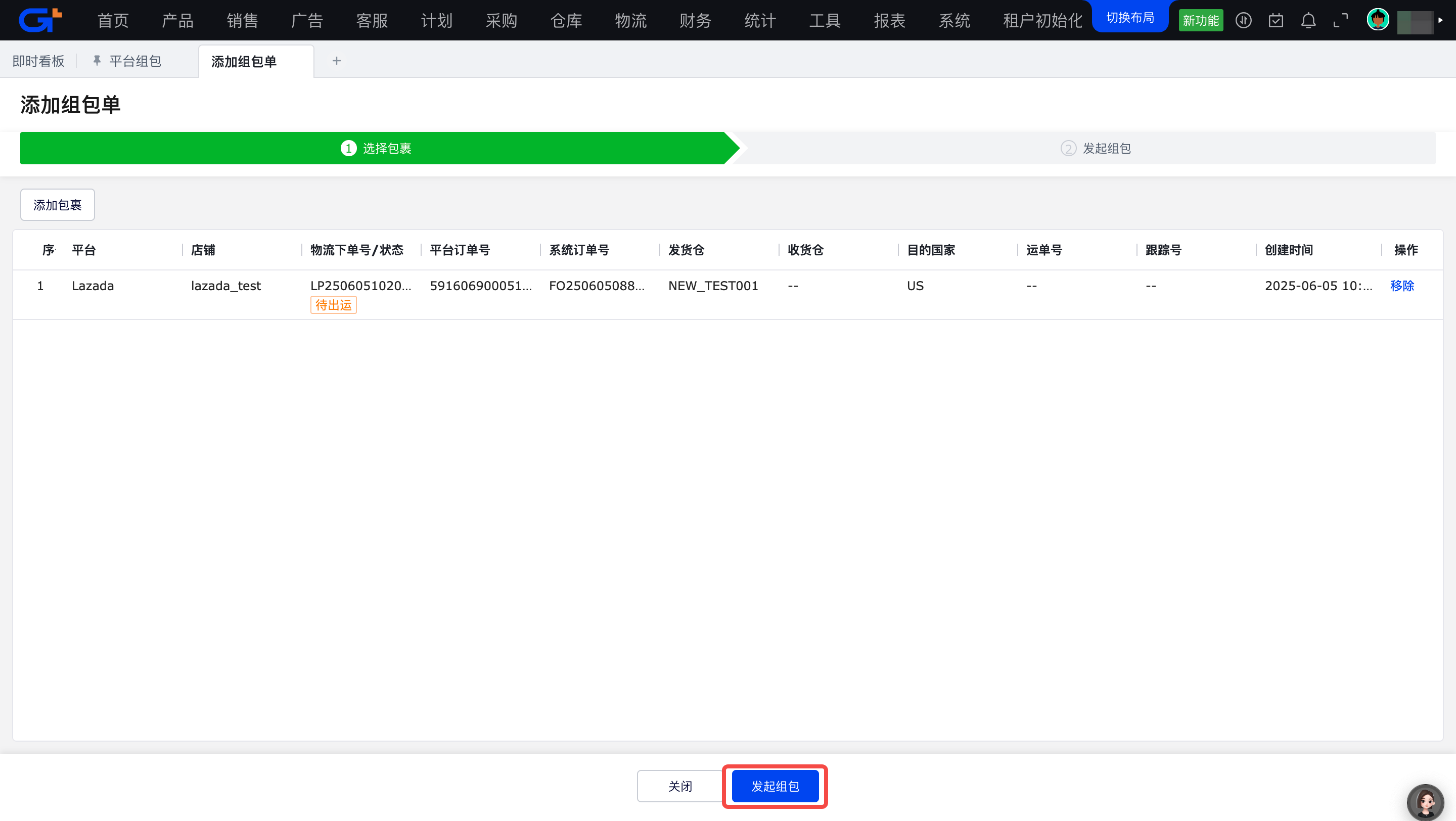Click the 店铺 column header
Image resolution: width=1456 pixels, height=821 pixels.
203,250
